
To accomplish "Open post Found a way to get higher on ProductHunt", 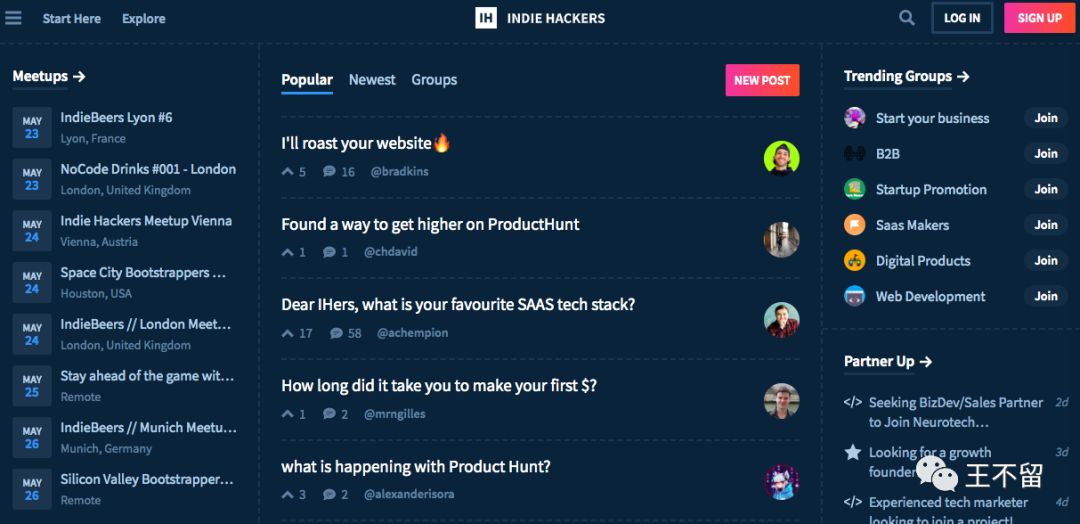I will pos(430,224).
